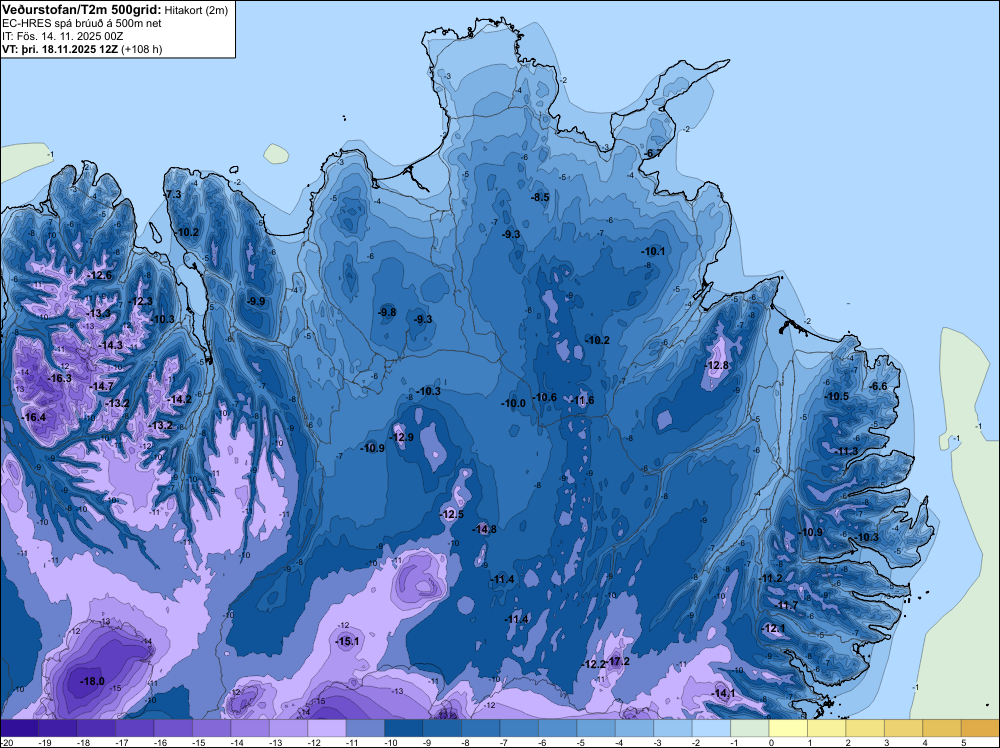Click the 4 tick on the bottom color scale
Viewport: 1000px width, 748px height.
(x=923, y=742)
